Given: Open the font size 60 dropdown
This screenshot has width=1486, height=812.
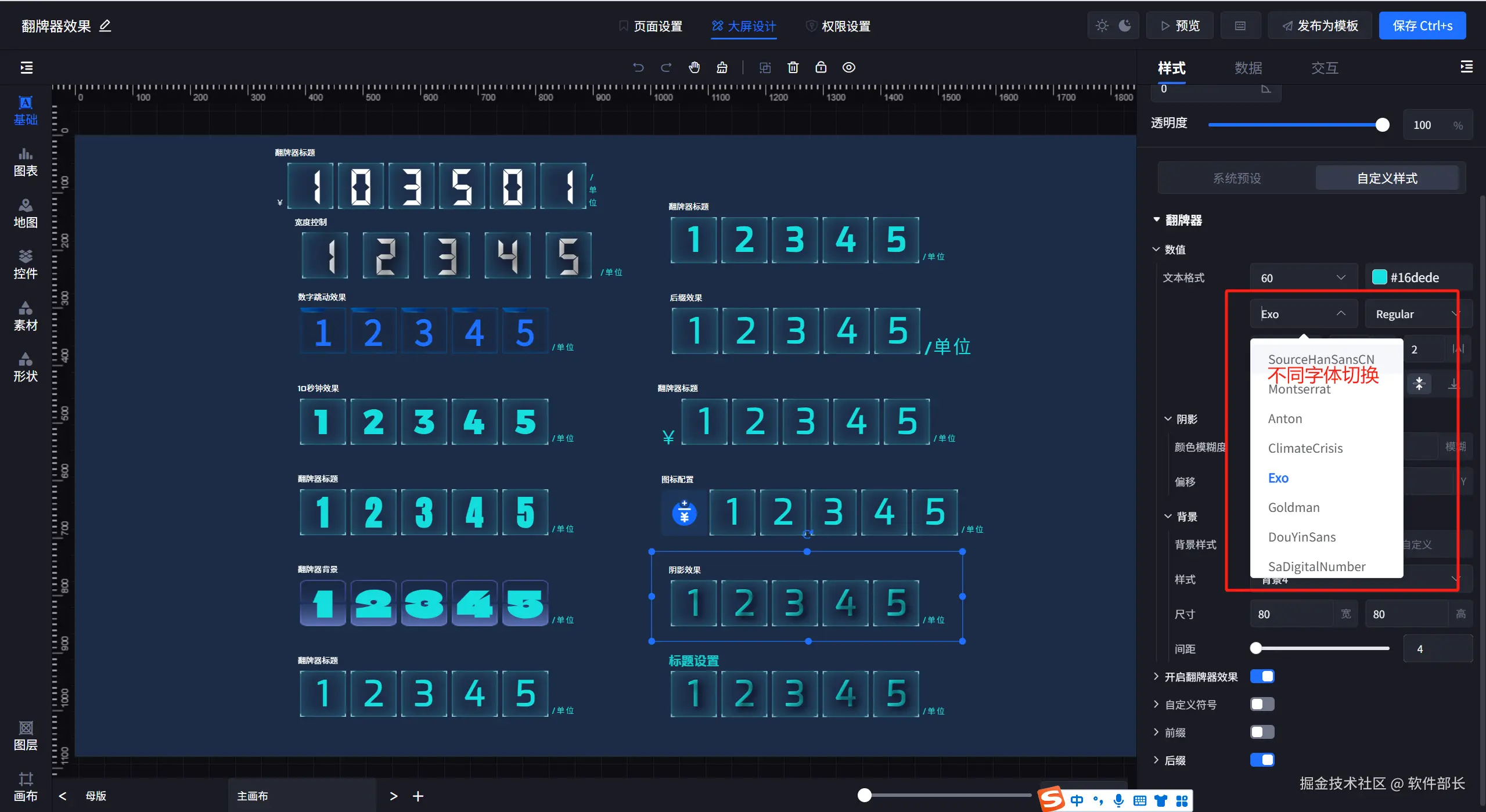Looking at the screenshot, I should tap(1303, 278).
